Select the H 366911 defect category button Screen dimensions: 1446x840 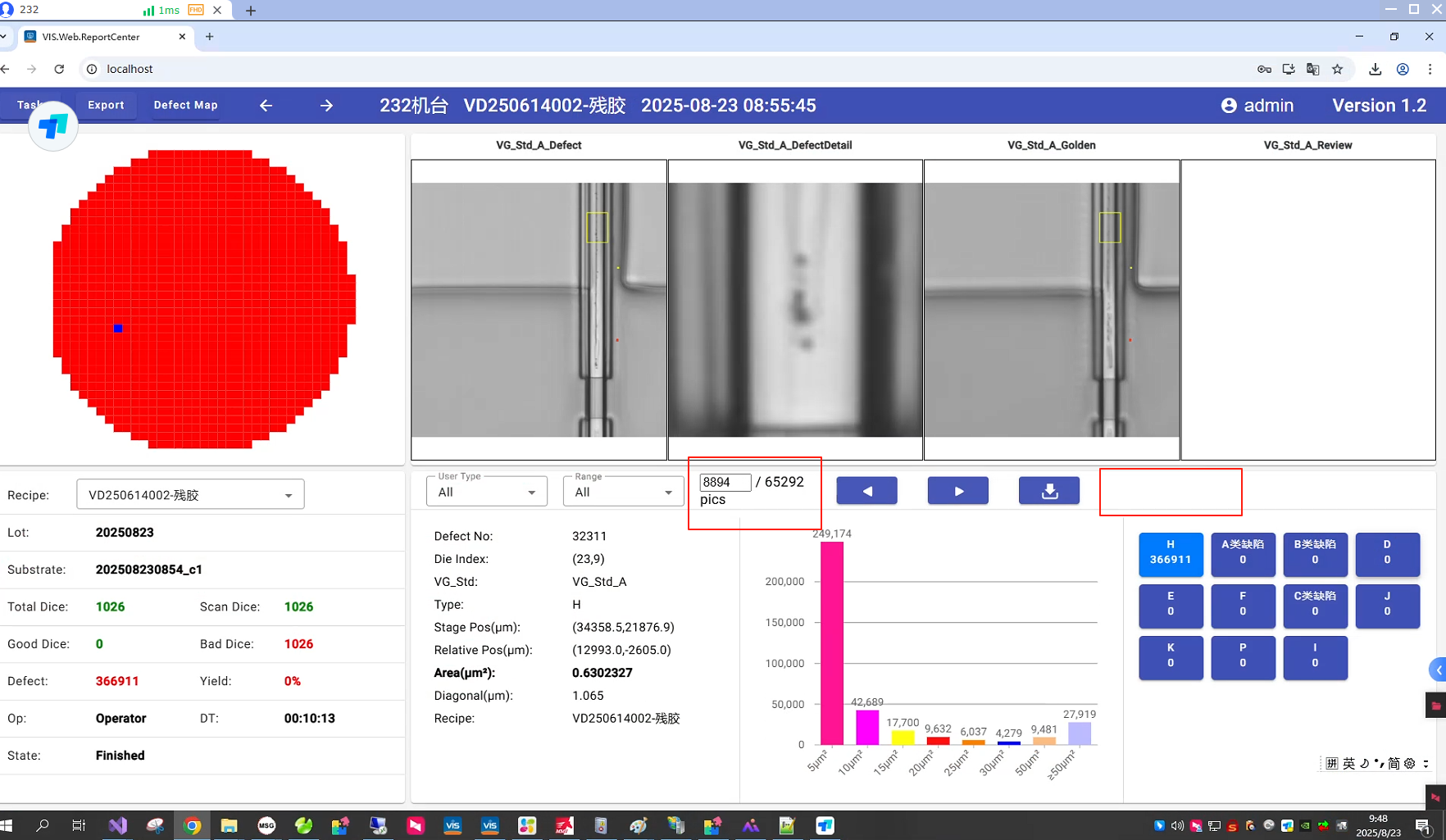[1170, 552]
